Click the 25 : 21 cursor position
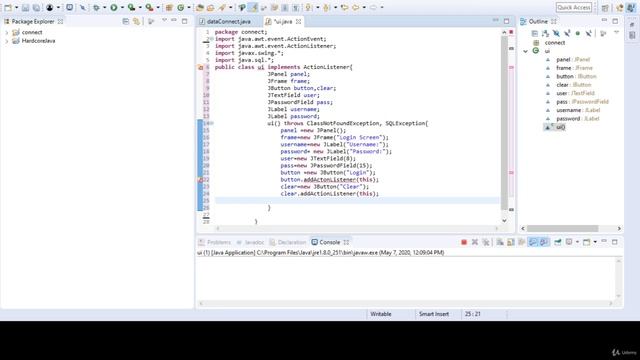 [472, 314]
